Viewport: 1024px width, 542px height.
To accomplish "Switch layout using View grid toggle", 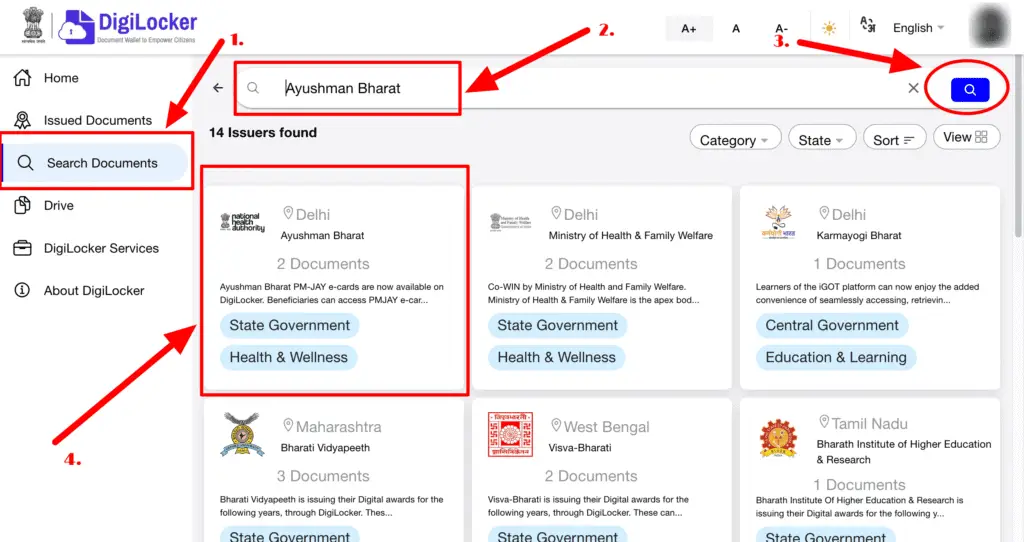I will pyautogui.click(x=966, y=137).
